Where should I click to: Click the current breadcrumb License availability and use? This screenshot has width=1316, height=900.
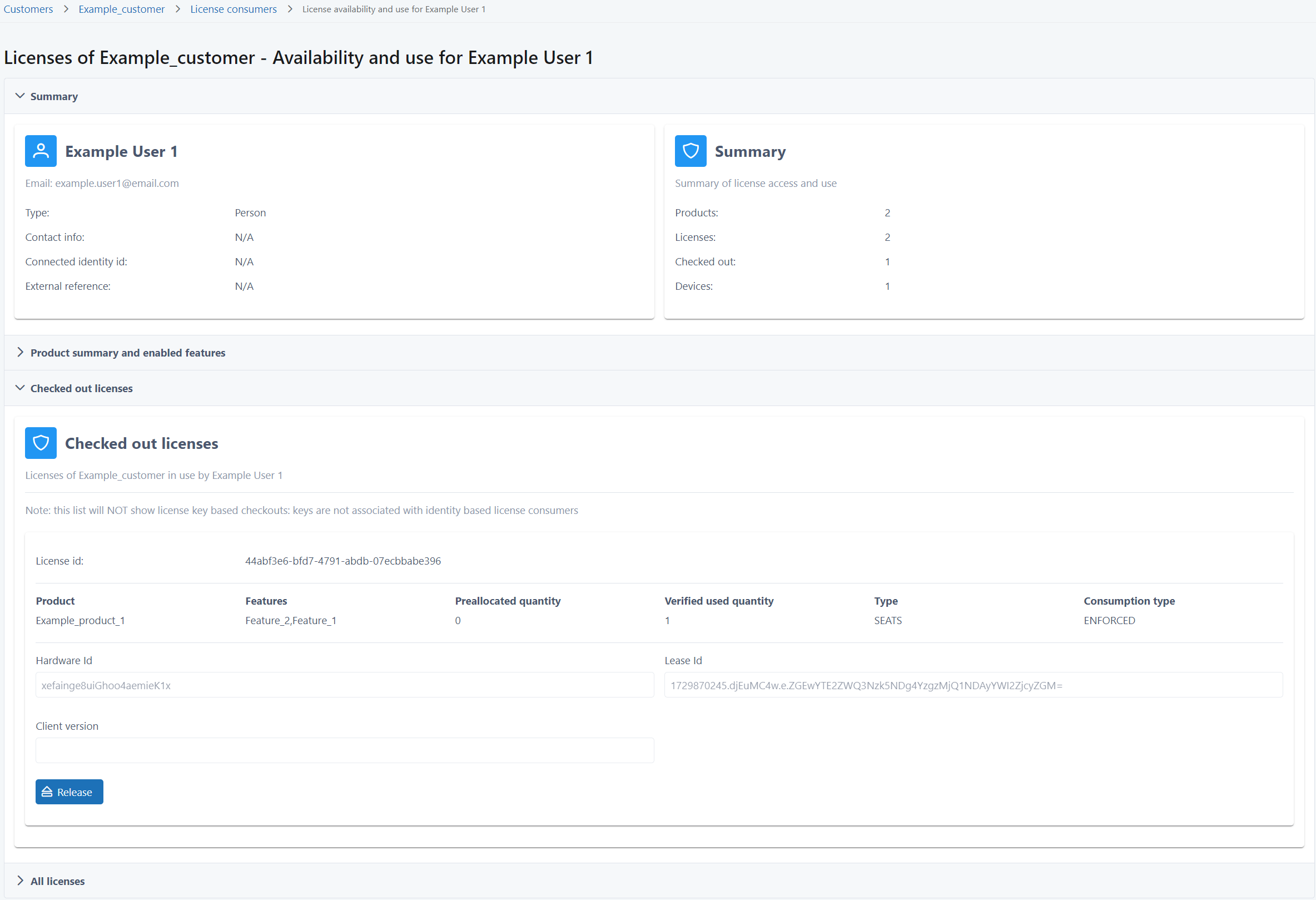pos(394,9)
